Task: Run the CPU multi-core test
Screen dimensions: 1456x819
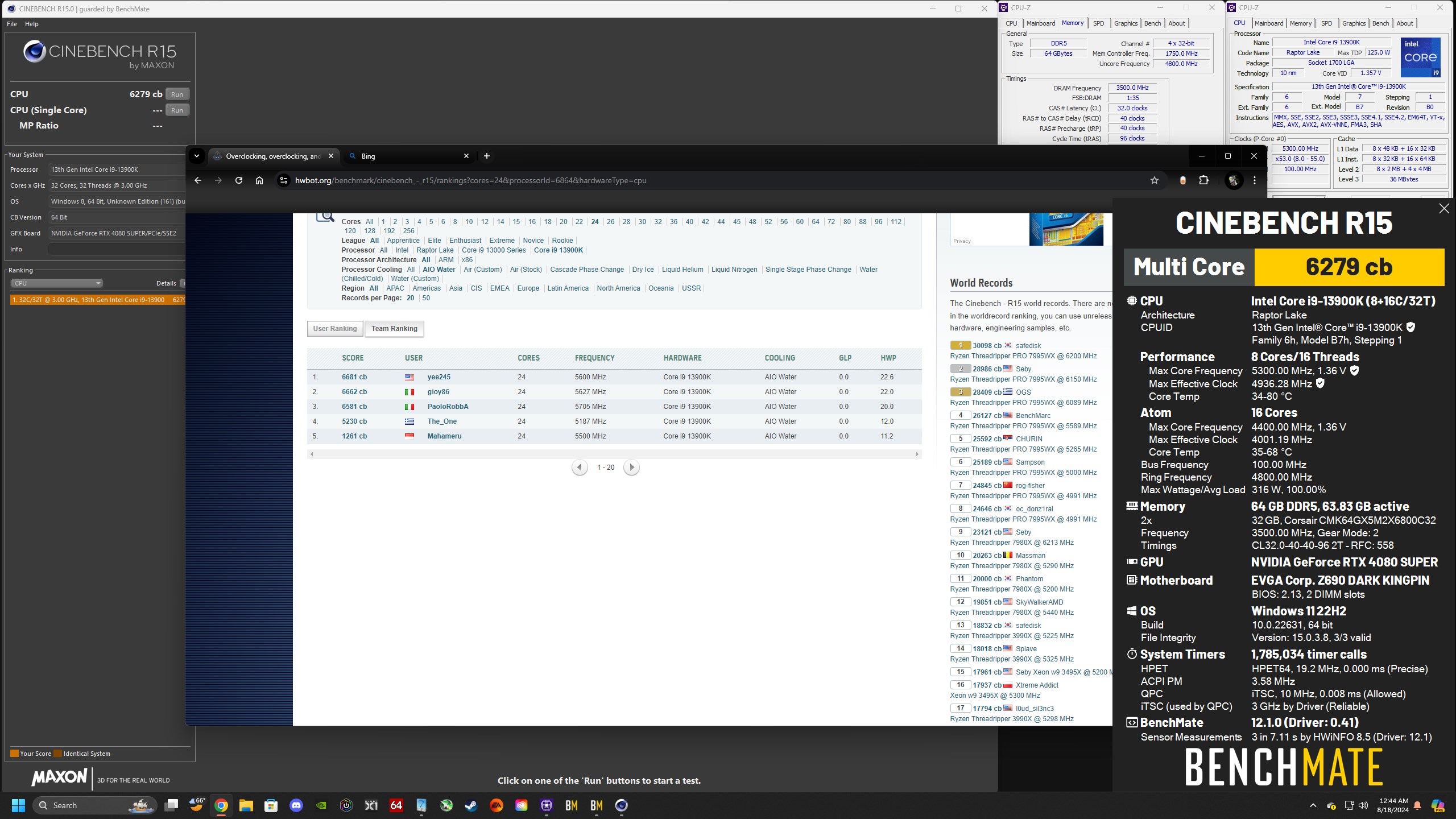Action: [177, 94]
